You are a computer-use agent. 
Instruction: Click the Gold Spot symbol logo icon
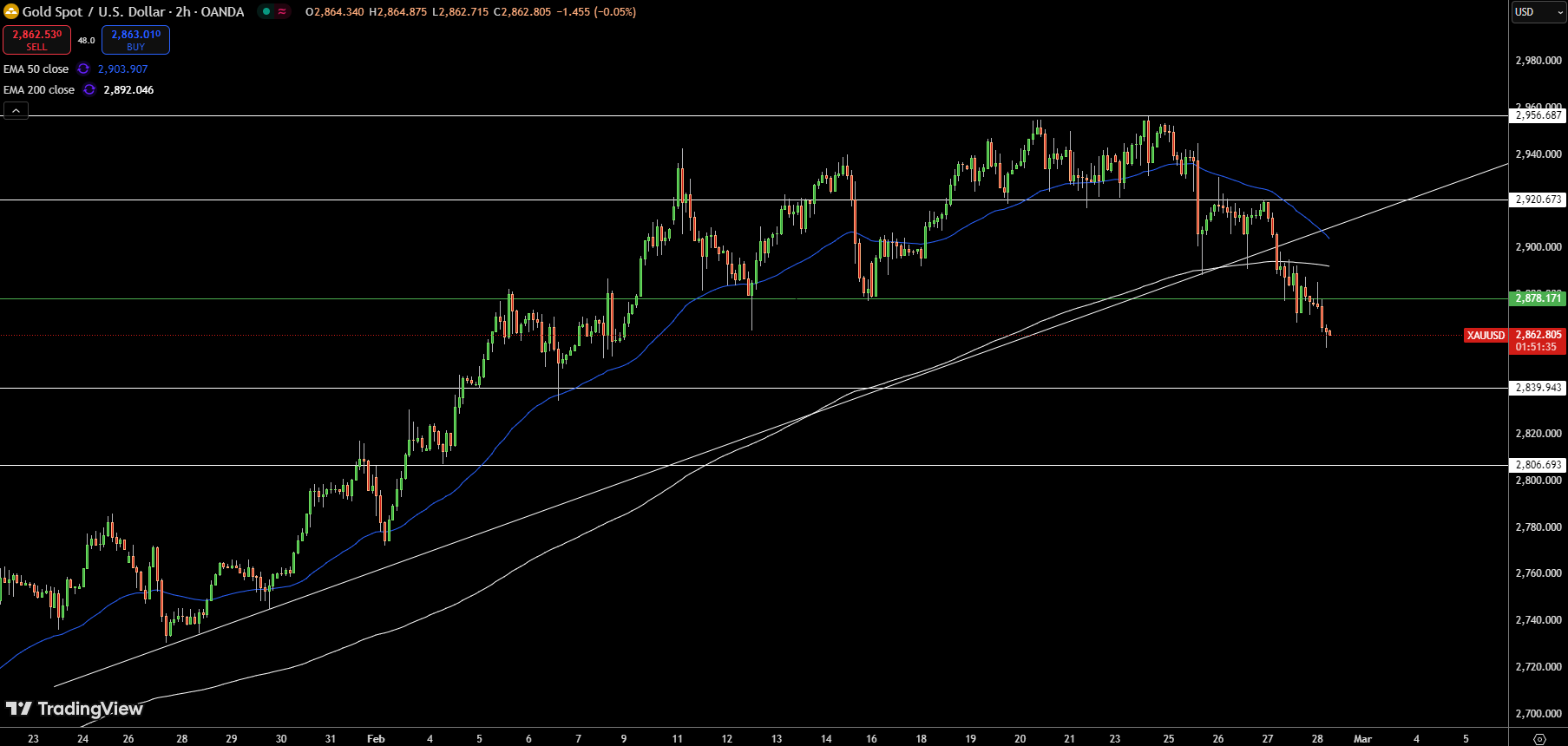(11, 11)
